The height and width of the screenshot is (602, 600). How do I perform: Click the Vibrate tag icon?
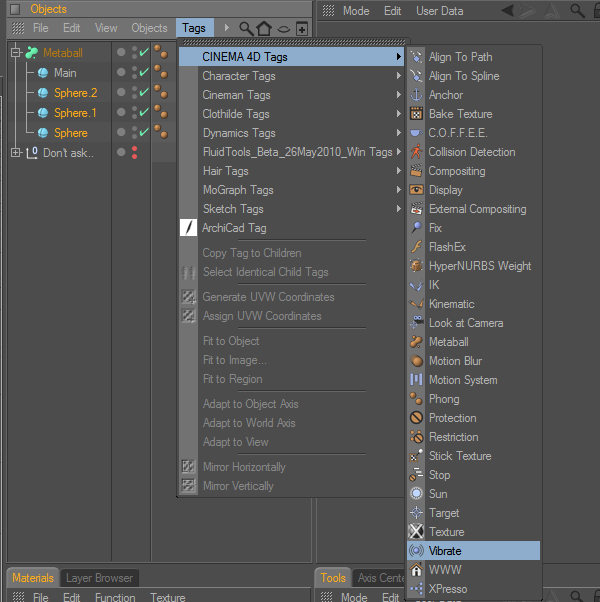[x=416, y=551]
